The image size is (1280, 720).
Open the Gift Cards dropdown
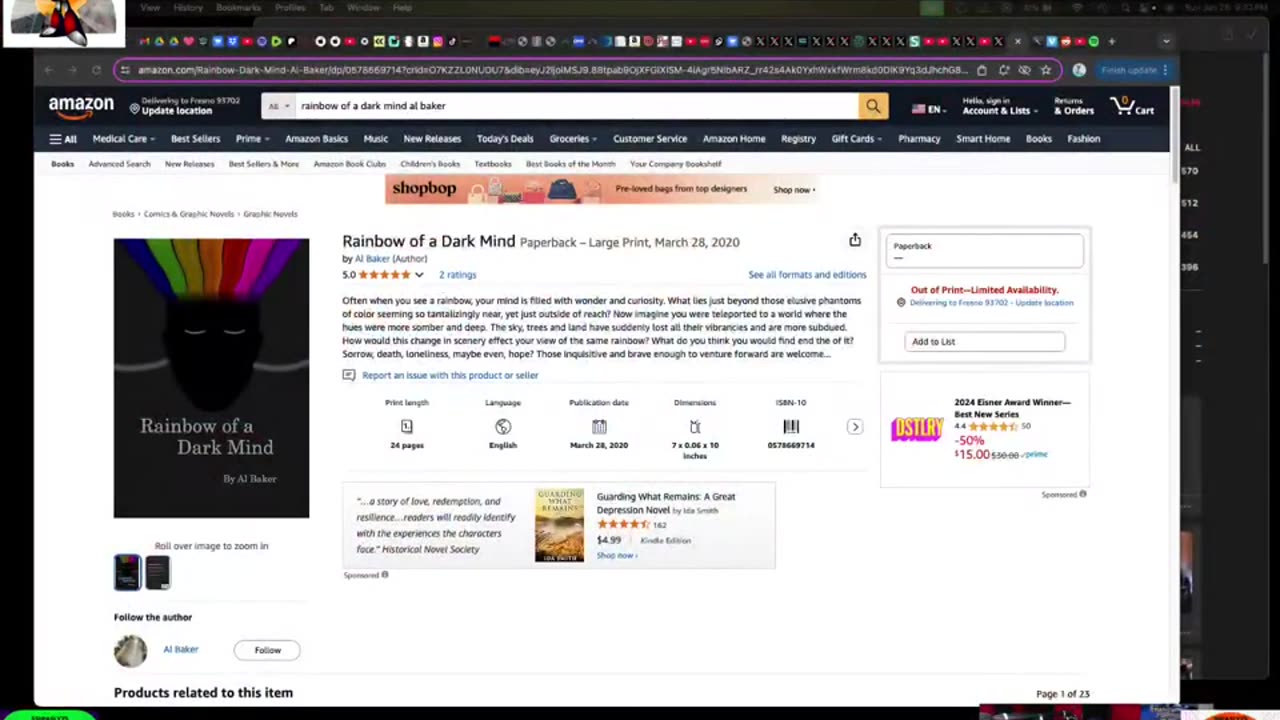(x=857, y=139)
